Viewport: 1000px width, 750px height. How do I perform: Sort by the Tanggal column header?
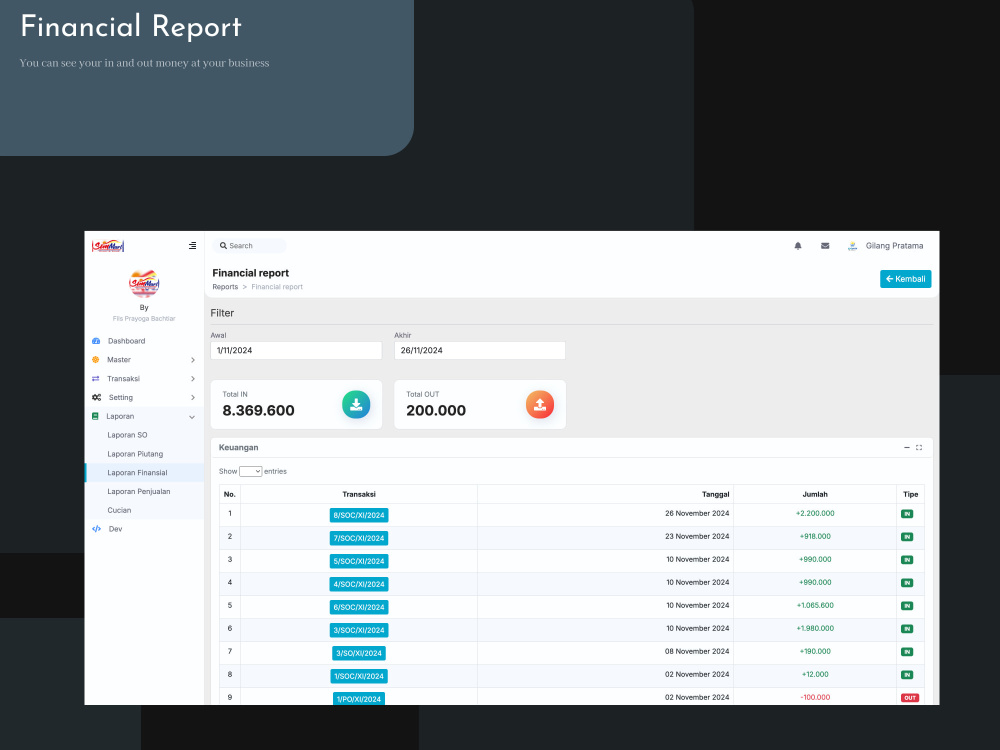point(605,494)
